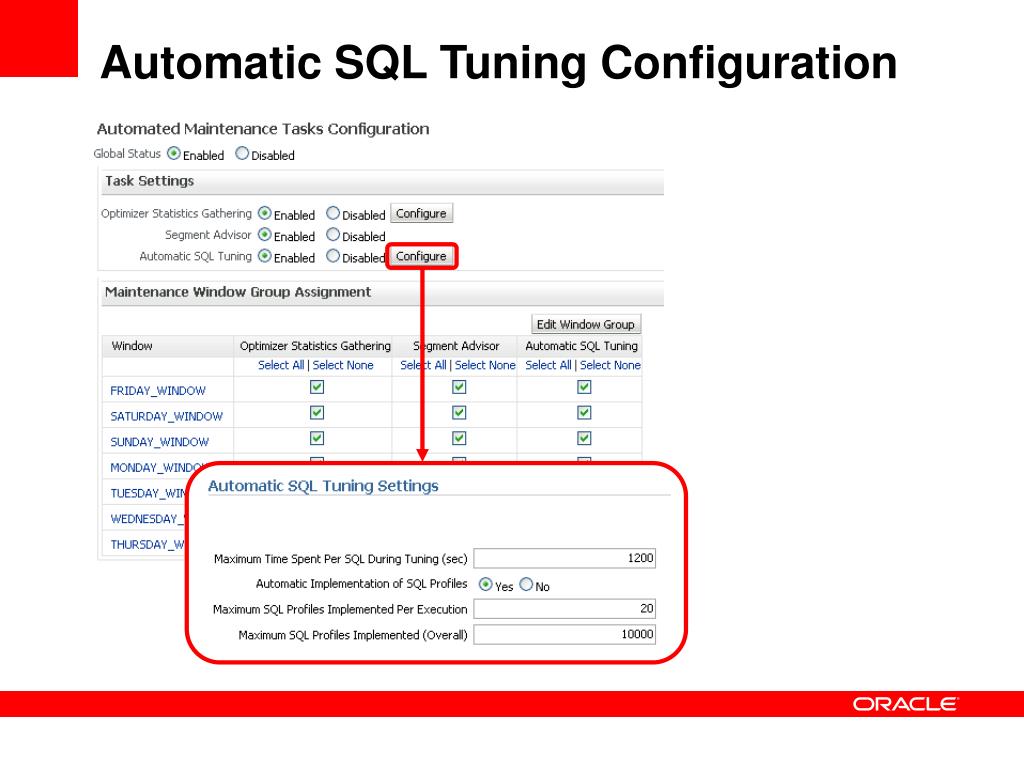Click Maximum SQL Profiles Implemented Overall field

[x=564, y=634]
